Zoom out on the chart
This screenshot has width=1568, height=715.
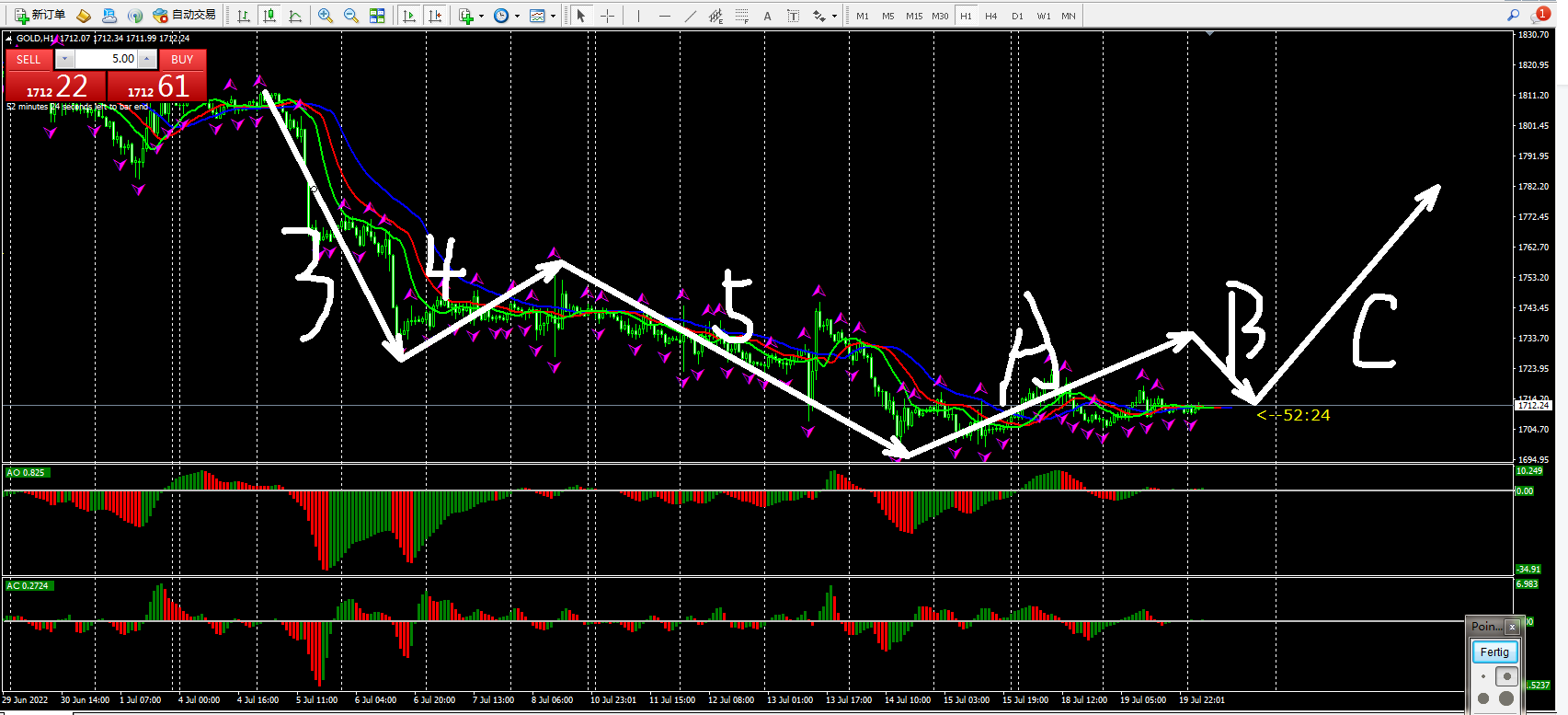click(350, 16)
